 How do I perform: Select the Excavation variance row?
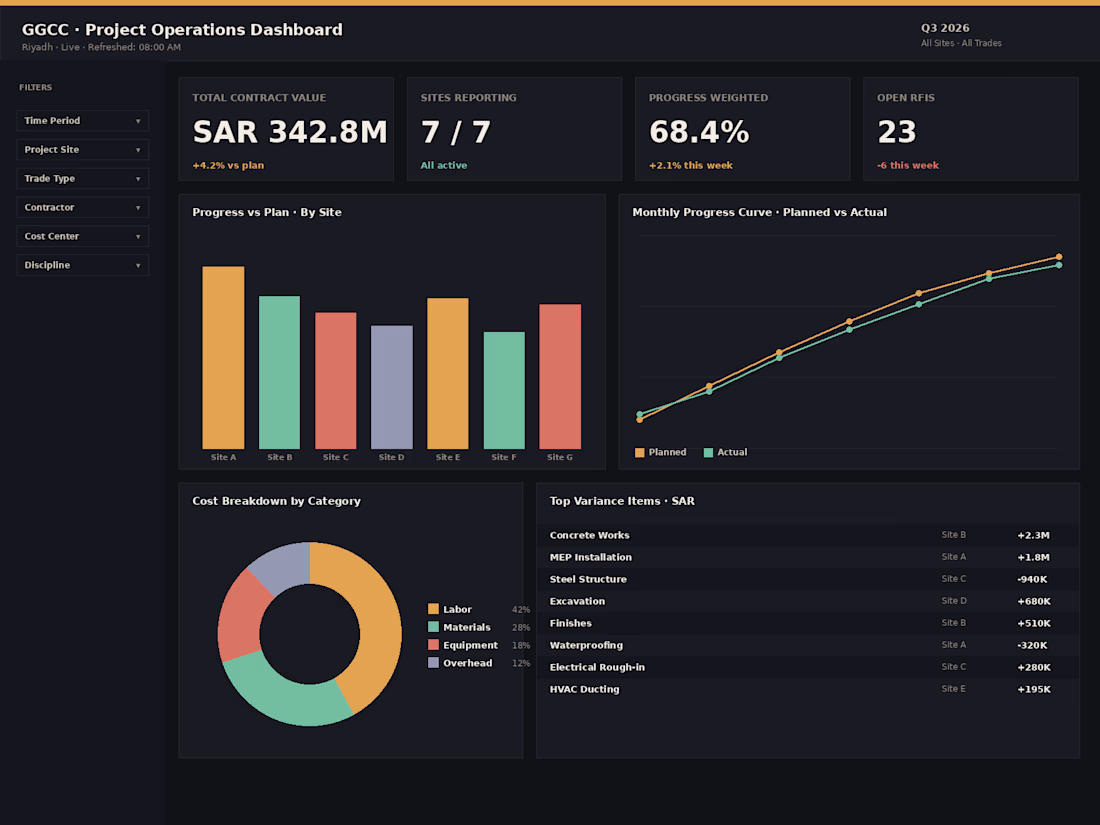(807, 601)
